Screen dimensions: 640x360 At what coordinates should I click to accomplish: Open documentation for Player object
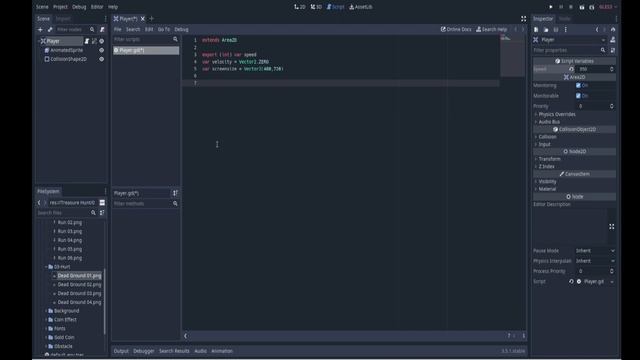(x=612, y=40)
